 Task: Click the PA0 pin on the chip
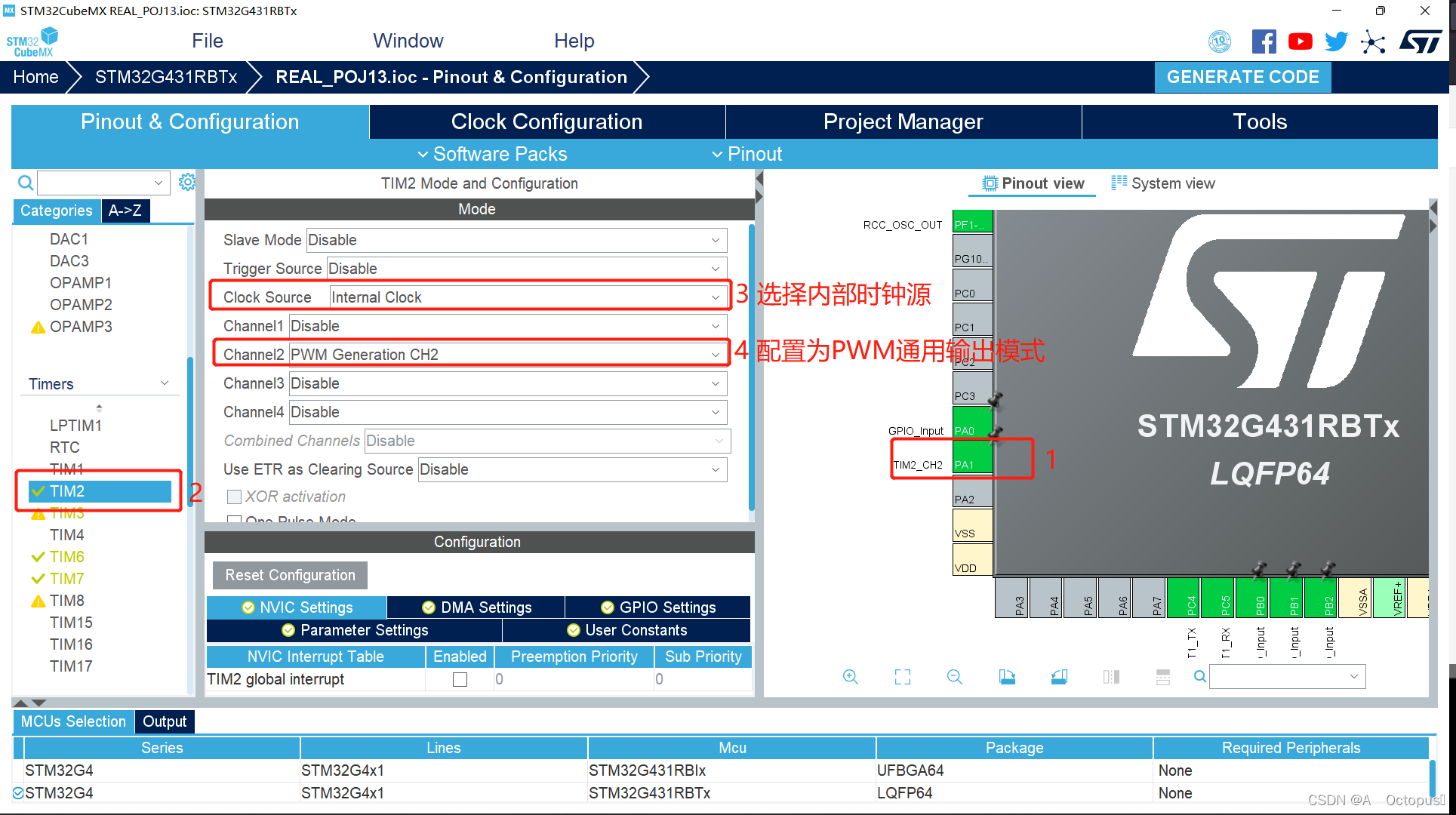tap(972, 424)
